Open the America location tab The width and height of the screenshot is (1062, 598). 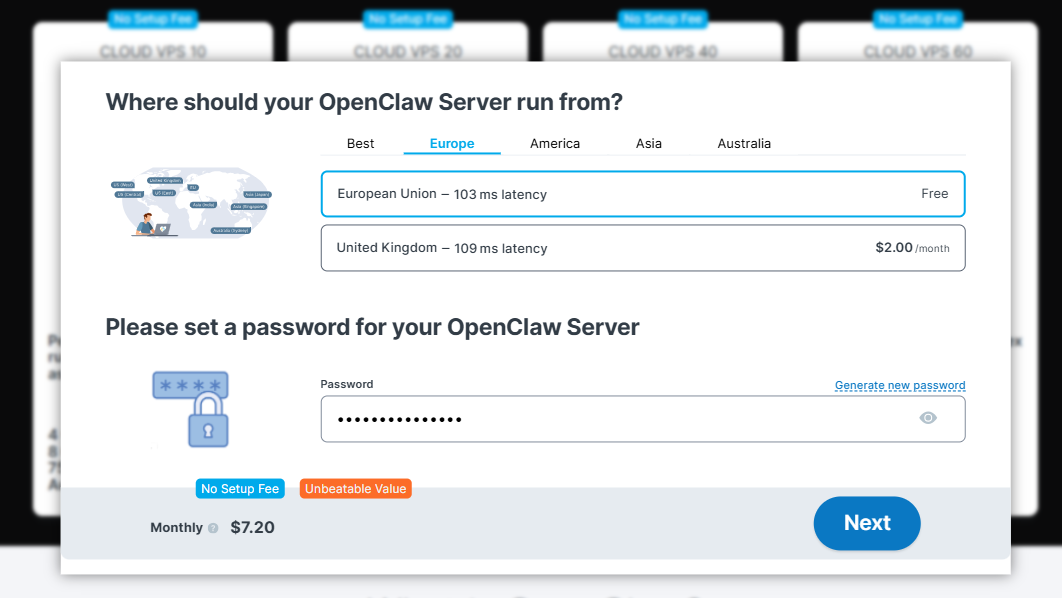(x=555, y=144)
